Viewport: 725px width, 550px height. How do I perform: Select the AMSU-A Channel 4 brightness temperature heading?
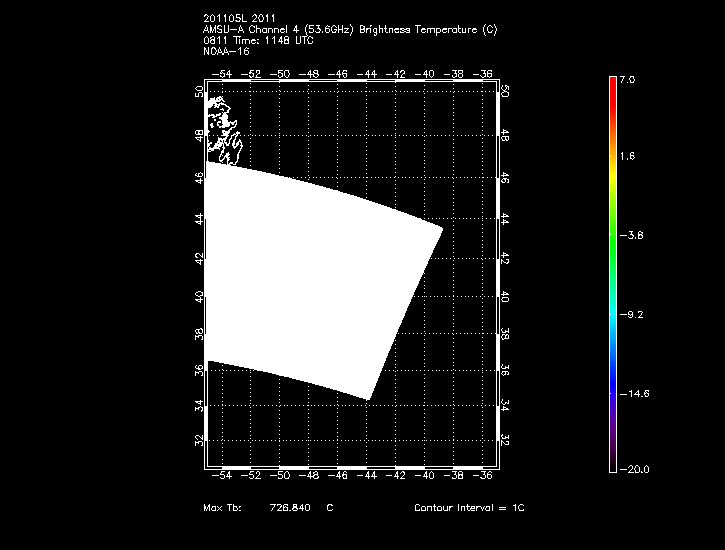pos(348,30)
